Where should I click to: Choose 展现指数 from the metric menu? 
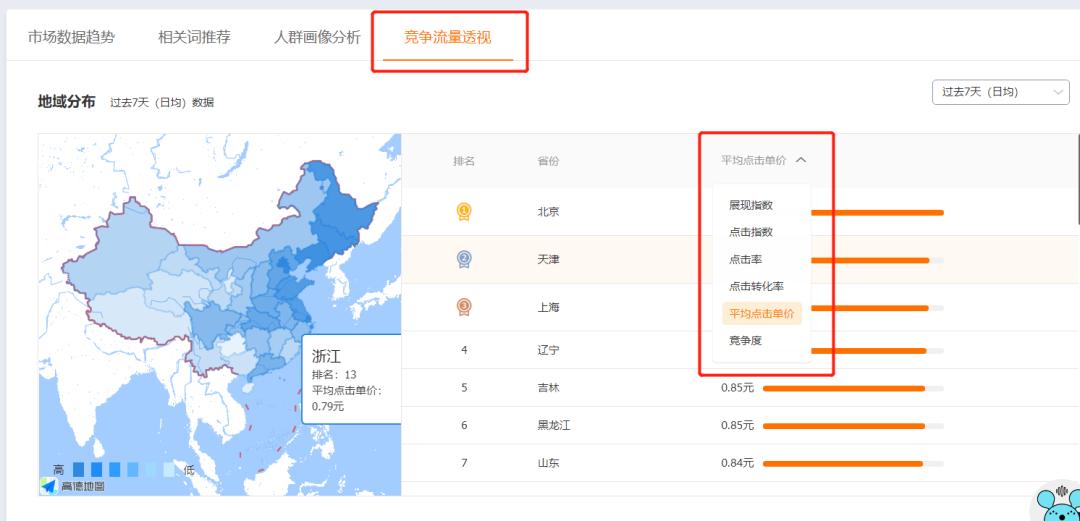(x=751, y=205)
